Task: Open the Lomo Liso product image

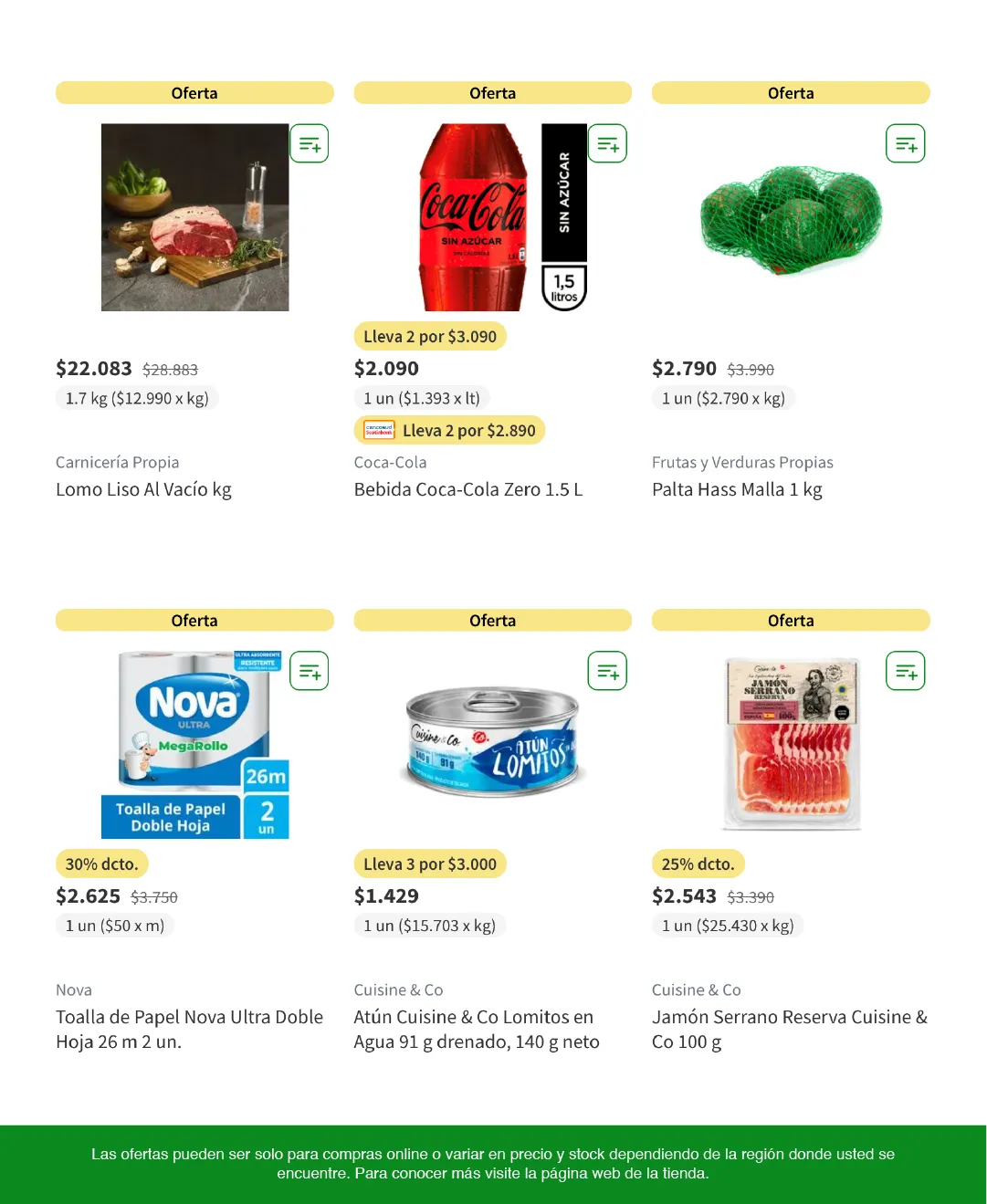Action: (x=194, y=217)
